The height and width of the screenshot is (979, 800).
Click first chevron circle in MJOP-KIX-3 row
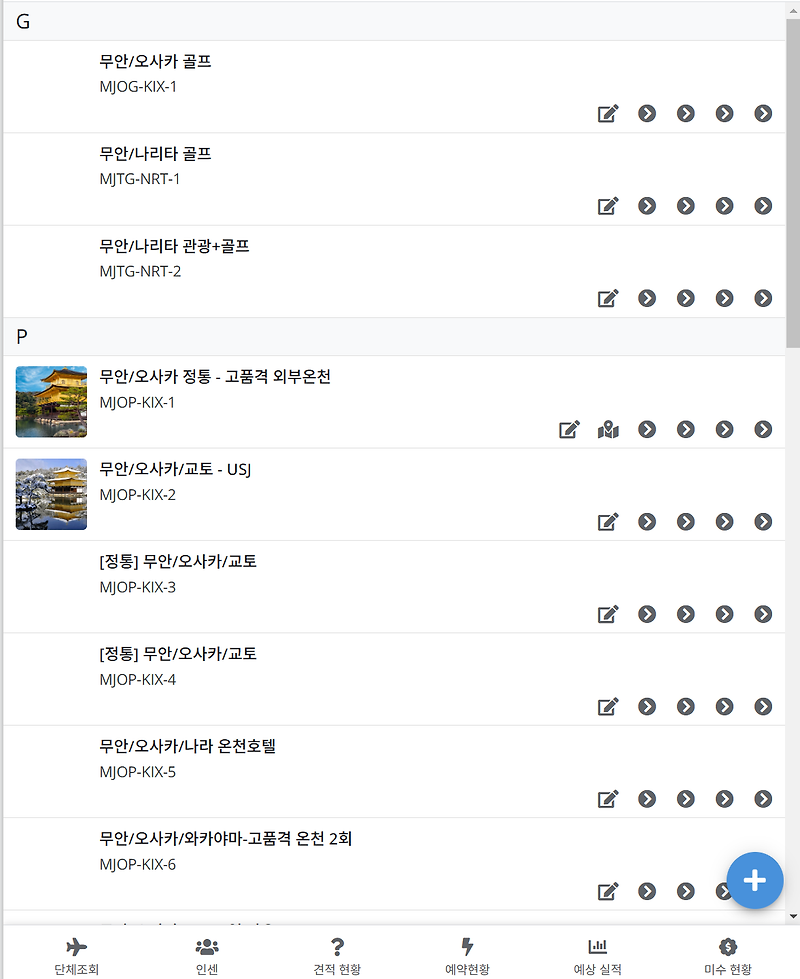point(647,614)
